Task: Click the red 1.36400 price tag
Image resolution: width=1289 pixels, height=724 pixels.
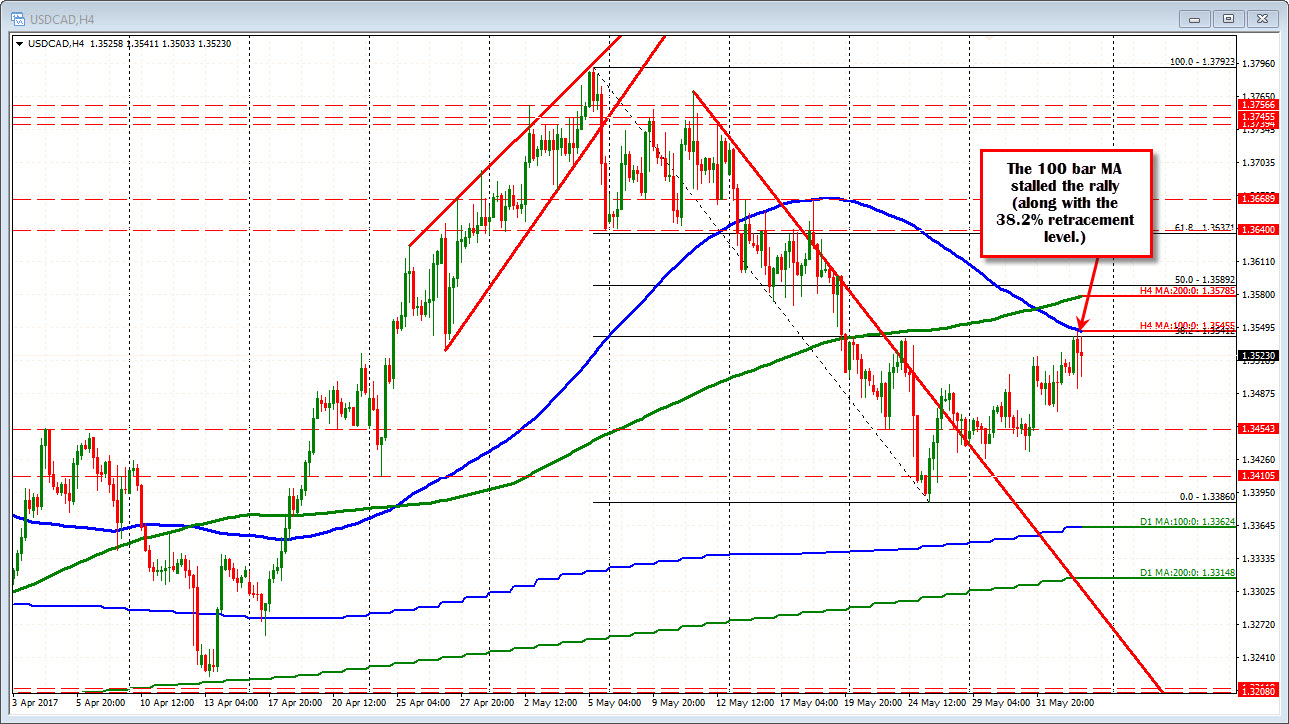Action: [1257, 229]
